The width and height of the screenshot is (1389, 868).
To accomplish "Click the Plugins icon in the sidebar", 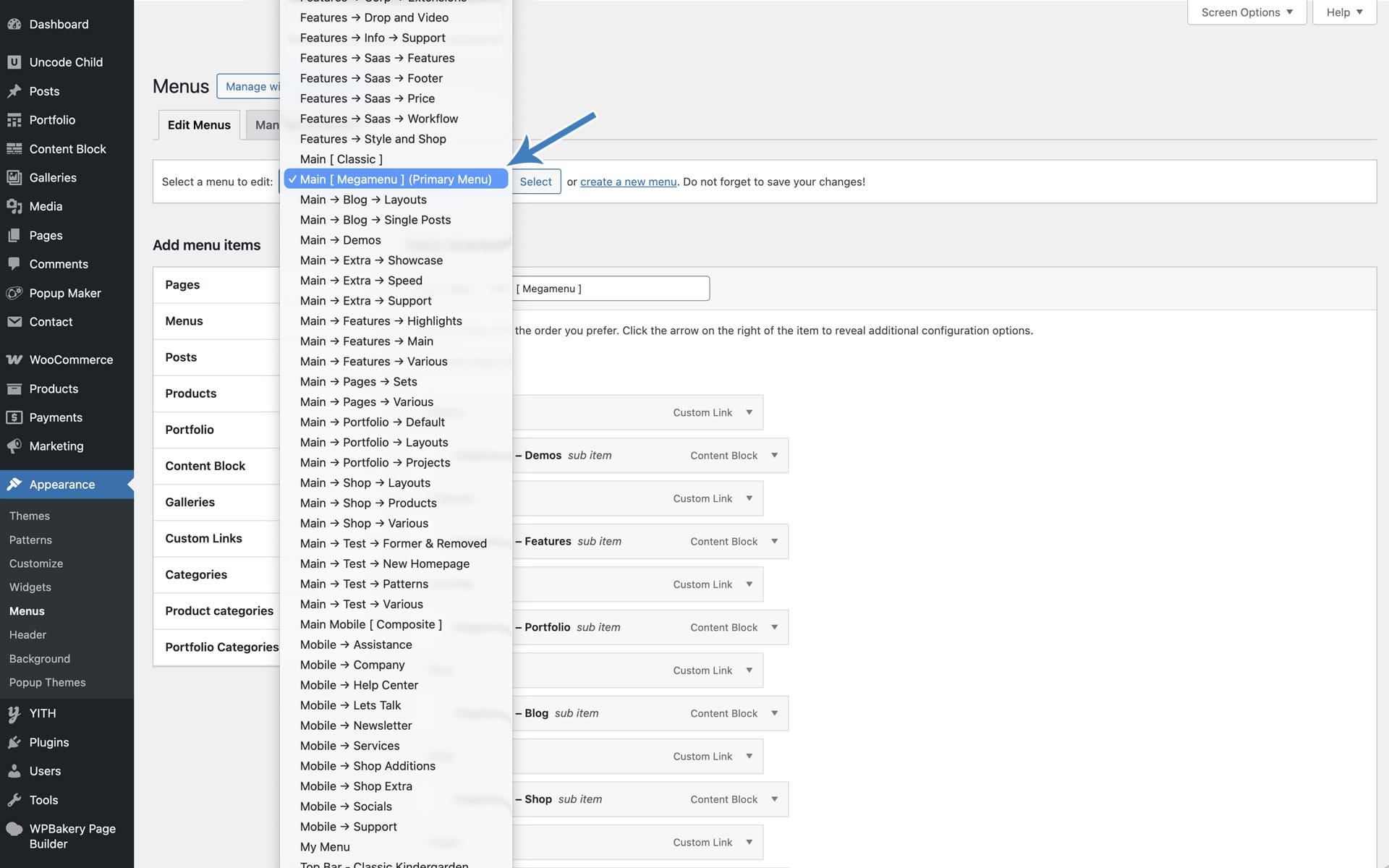I will coord(14,742).
